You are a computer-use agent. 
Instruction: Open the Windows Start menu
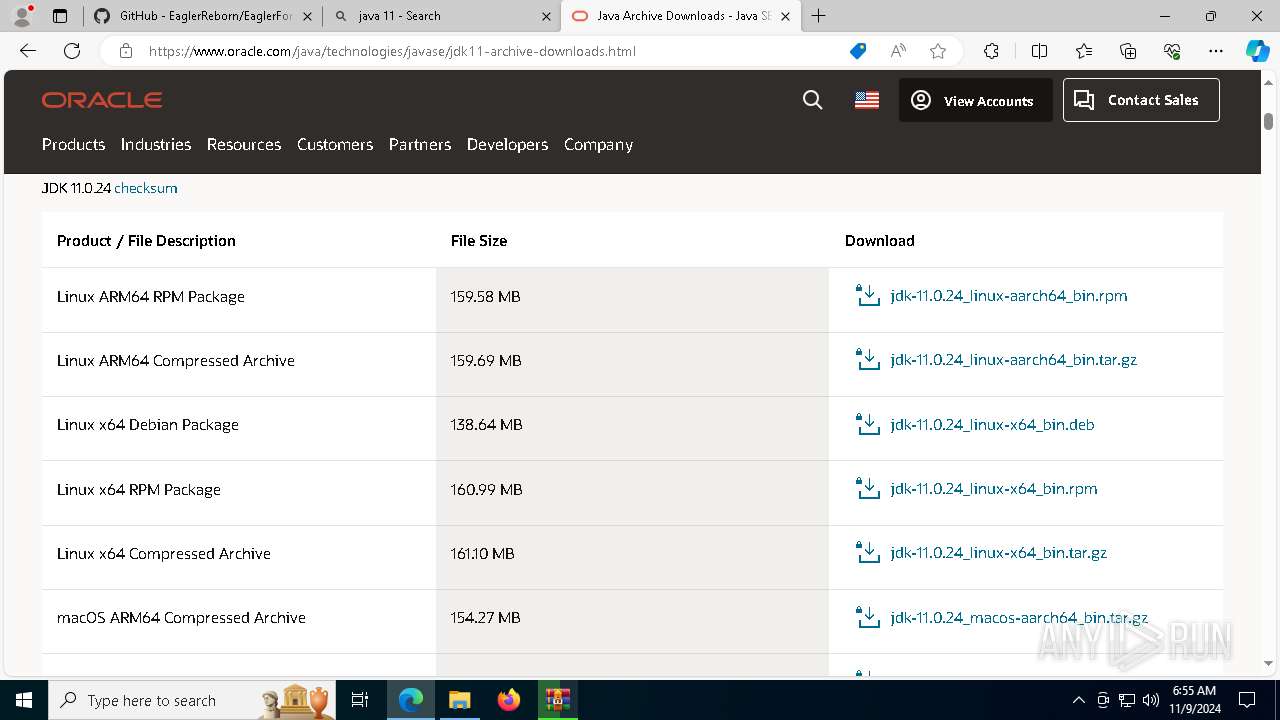[x=24, y=700]
